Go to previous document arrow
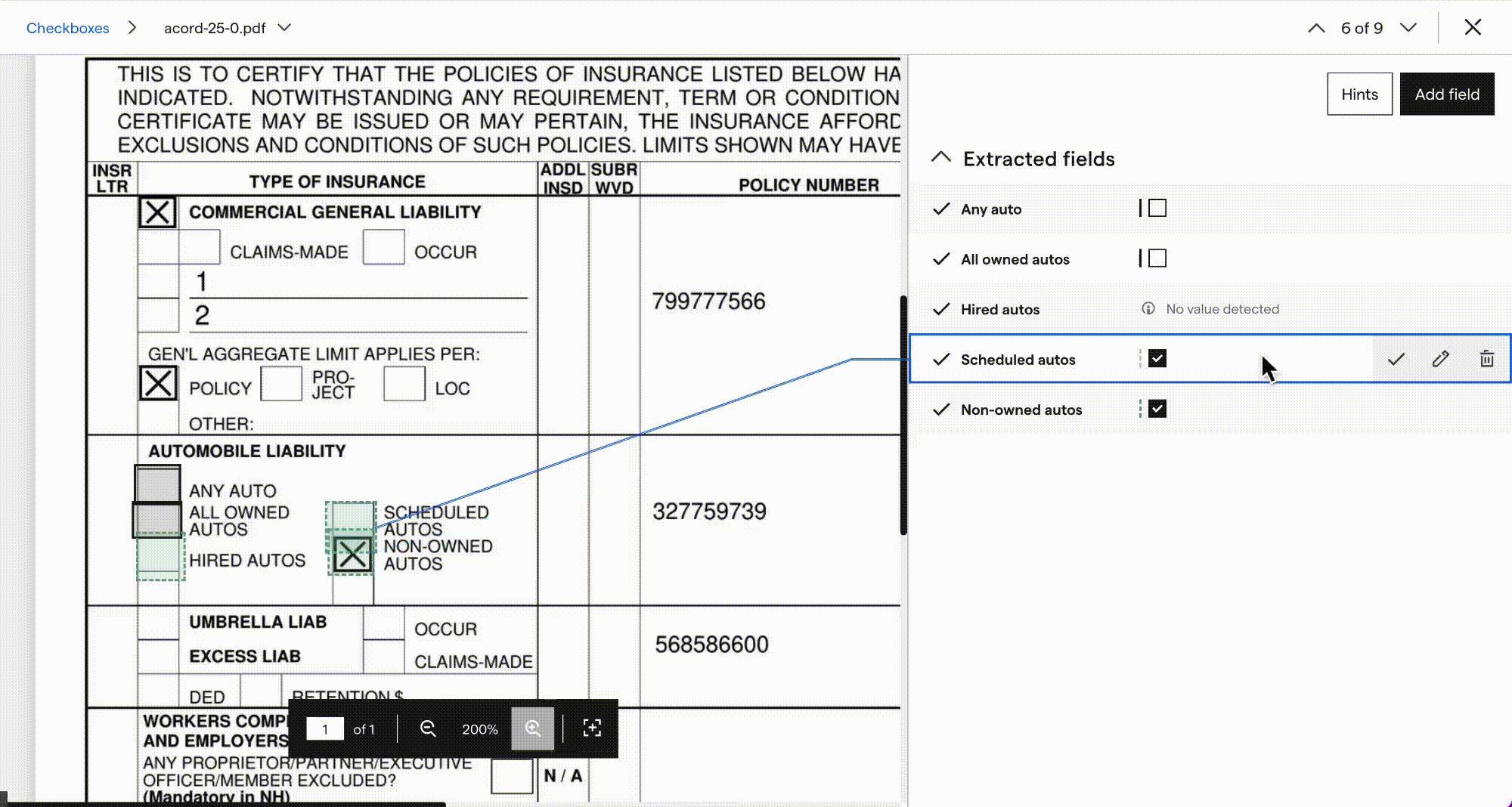The height and width of the screenshot is (807, 1512). point(1316,28)
